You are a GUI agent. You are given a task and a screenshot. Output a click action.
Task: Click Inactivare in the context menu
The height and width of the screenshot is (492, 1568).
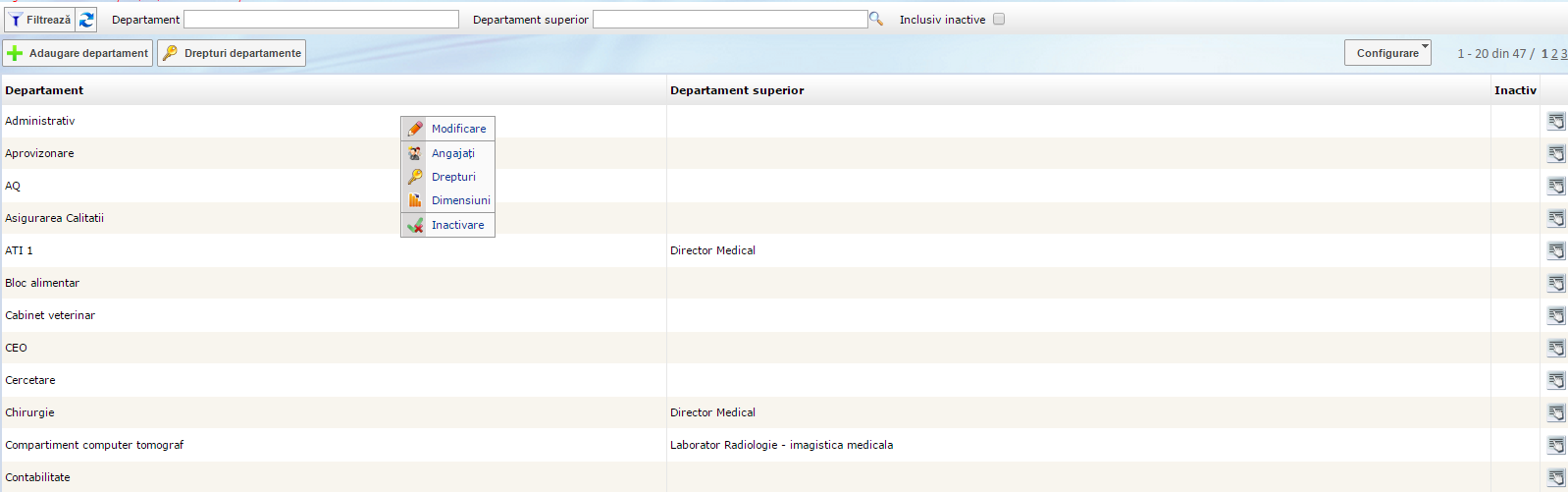click(457, 225)
